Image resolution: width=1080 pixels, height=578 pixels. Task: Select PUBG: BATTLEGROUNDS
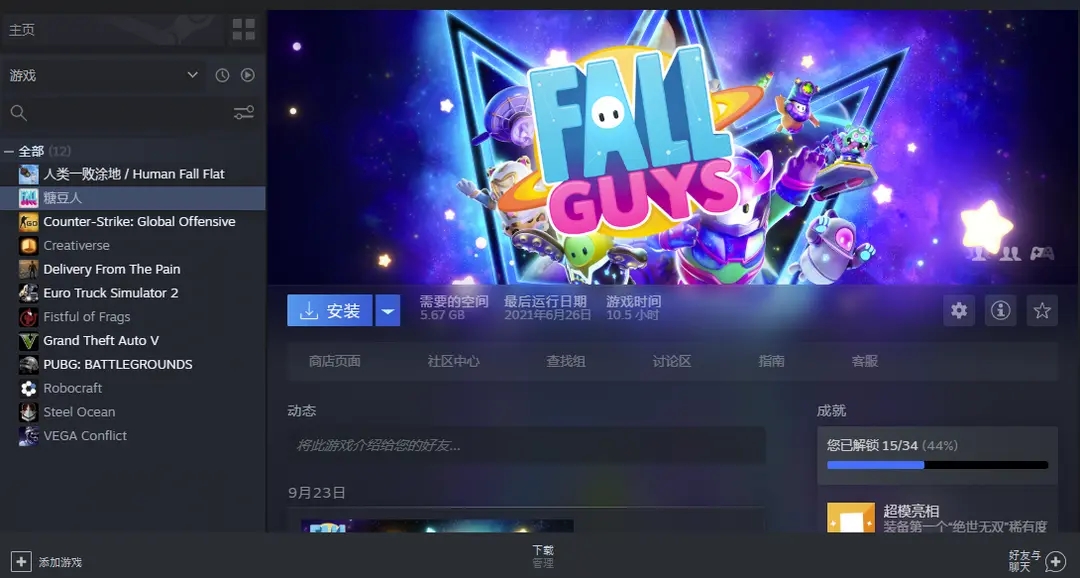tap(118, 364)
